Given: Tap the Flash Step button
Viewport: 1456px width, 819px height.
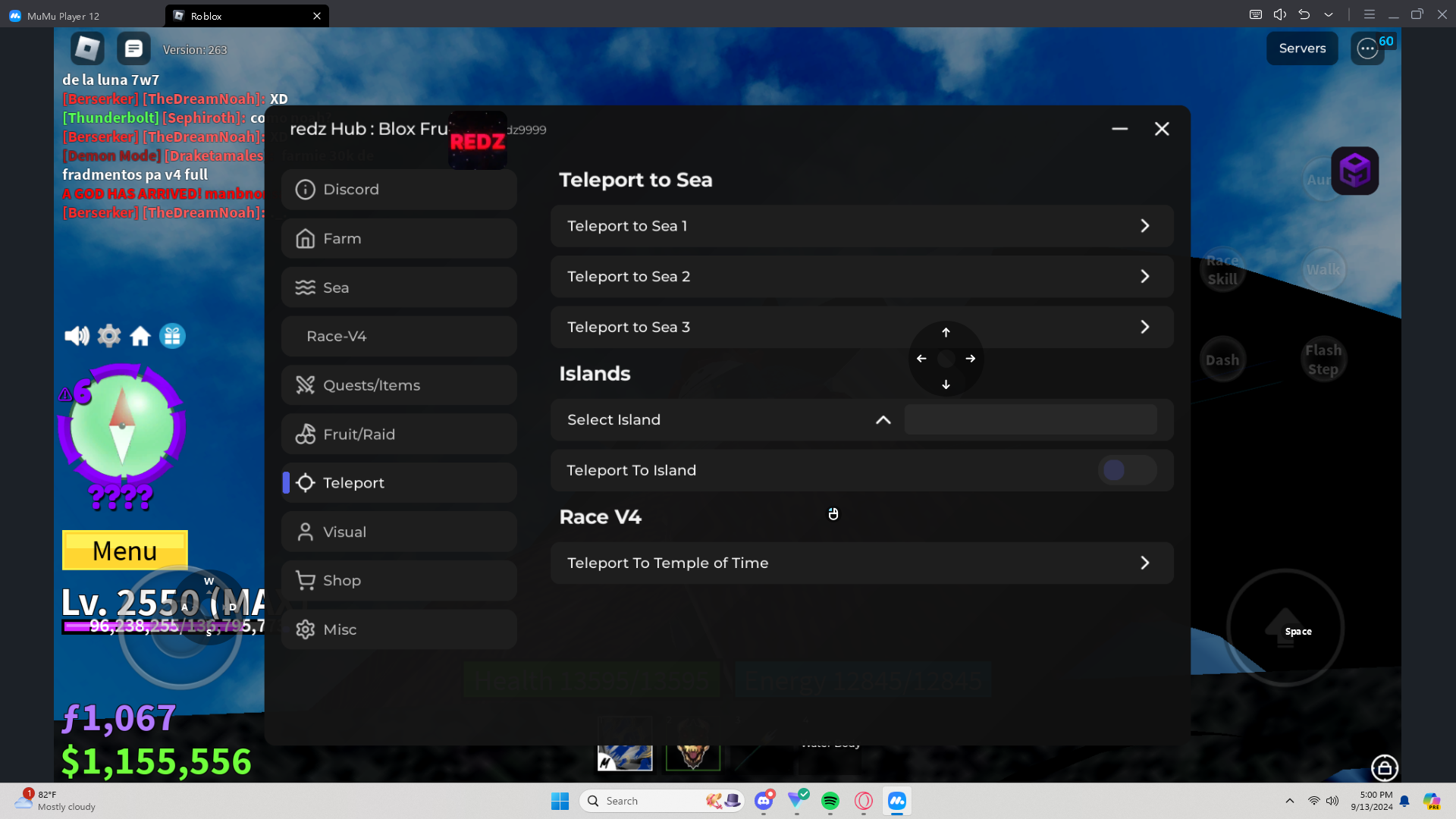Looking at the screenshot, I should pos(1323,359).
